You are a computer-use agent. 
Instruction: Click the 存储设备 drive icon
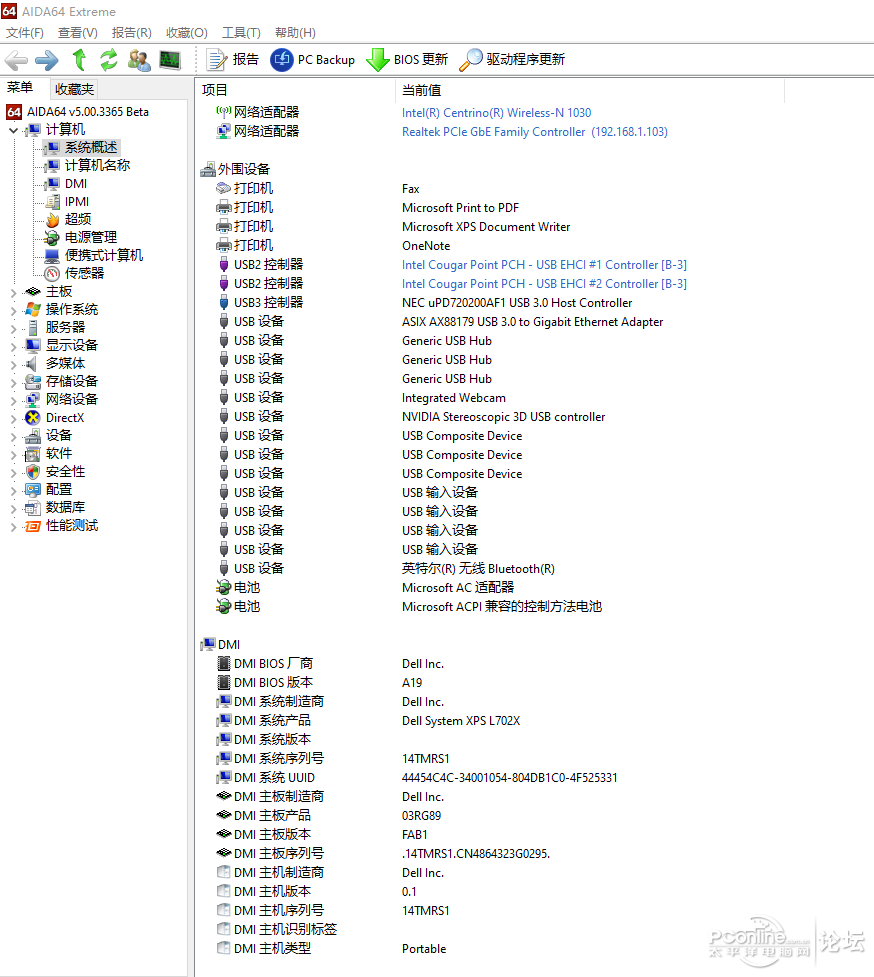[x=33, y=382]
